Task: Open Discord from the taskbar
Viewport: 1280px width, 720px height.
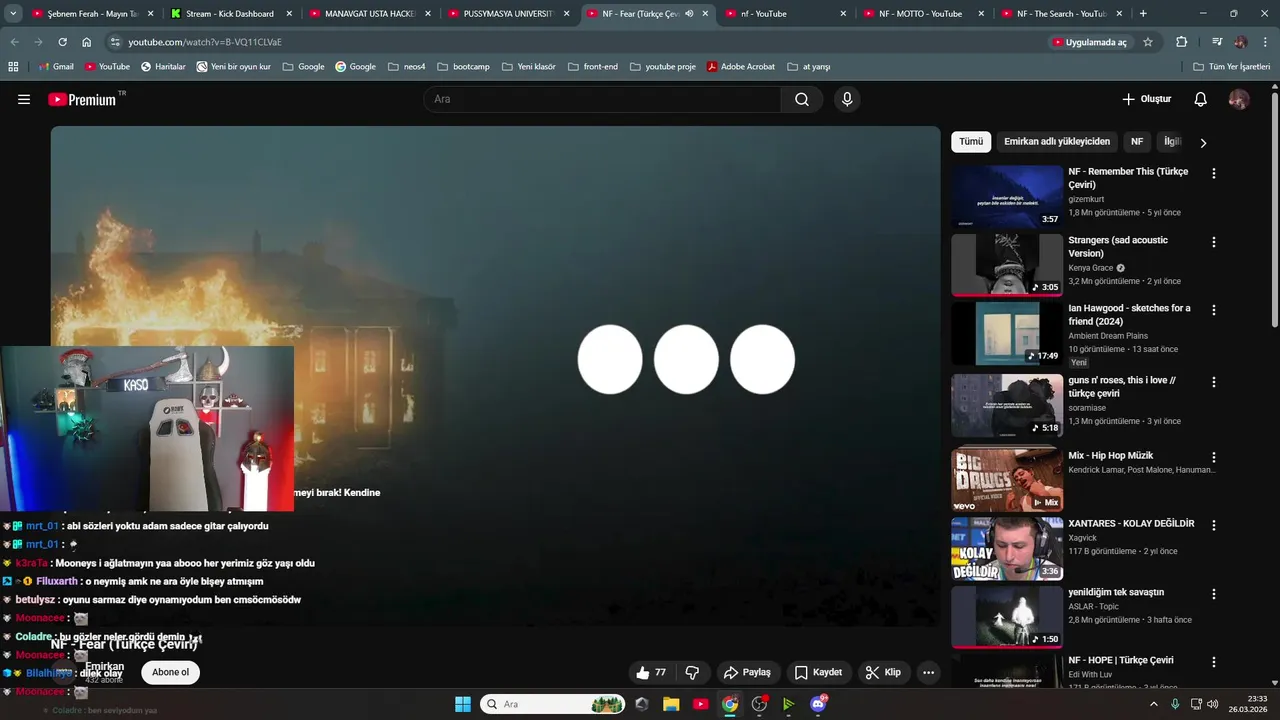Action: pos(818,704)
